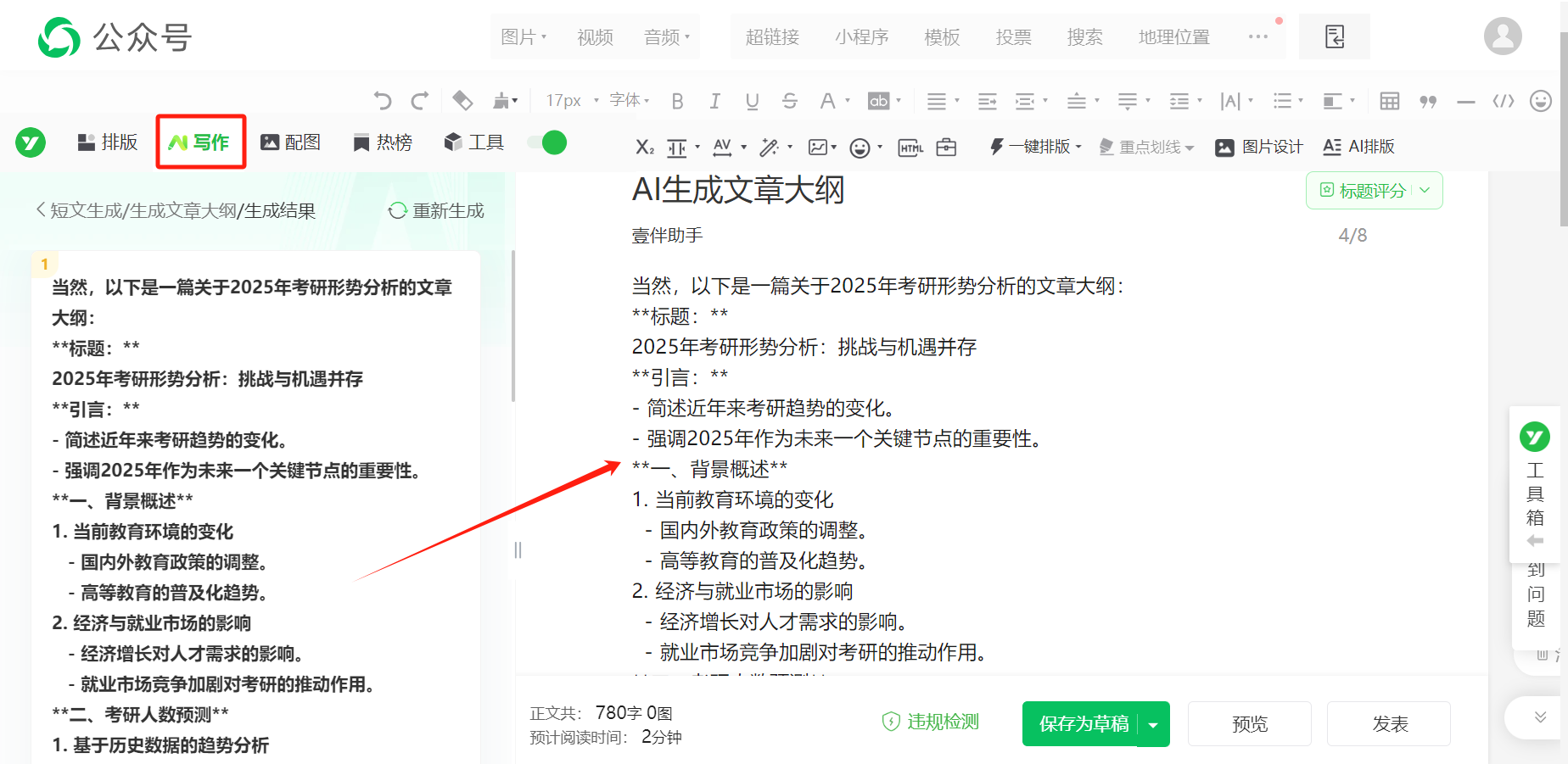Screen dimensions: 1568x764
Task: Clear formatting with the eraser icon
Action: [462, 101]
